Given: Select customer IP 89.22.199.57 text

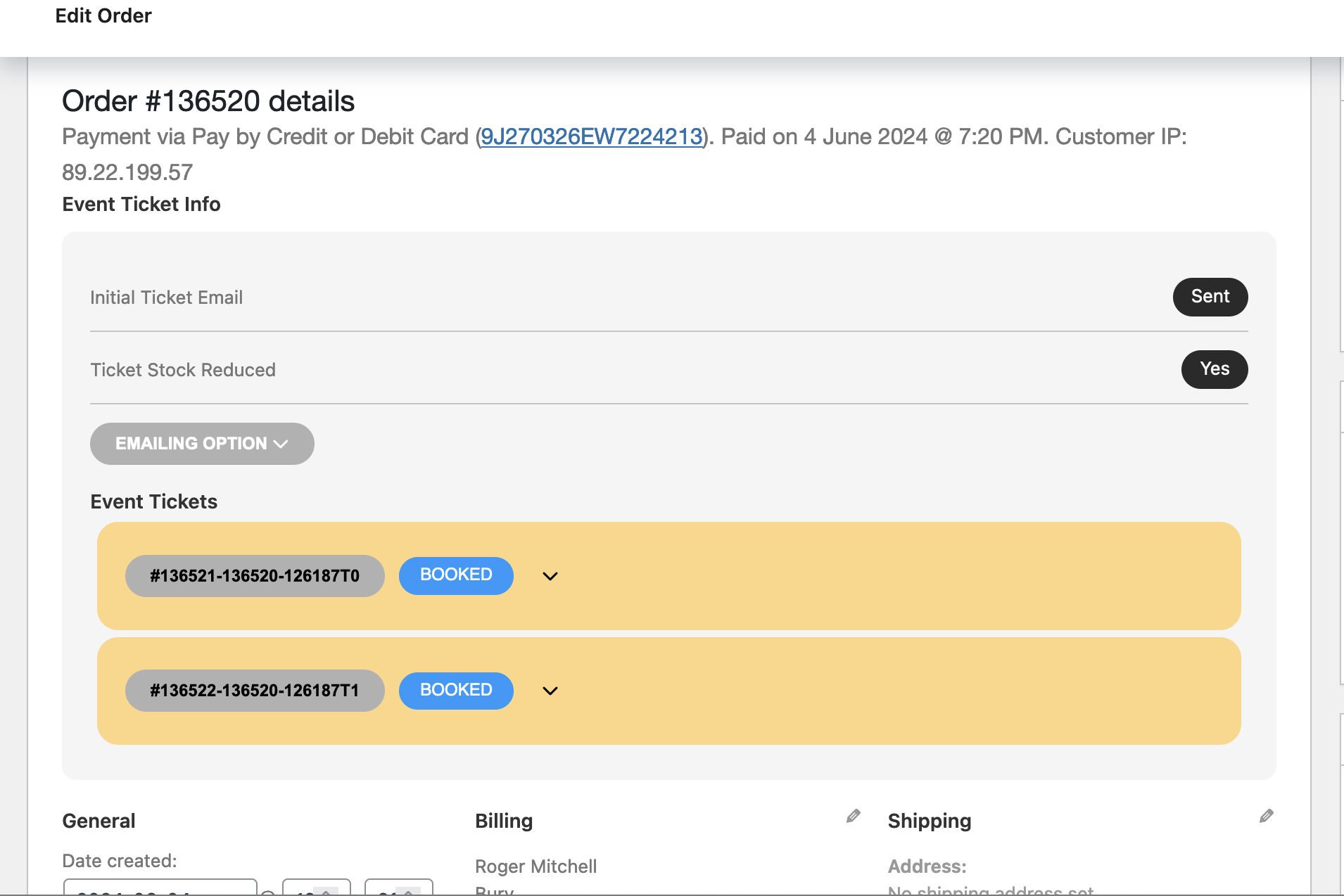Looking at the screenshot, I should point(127,172).
